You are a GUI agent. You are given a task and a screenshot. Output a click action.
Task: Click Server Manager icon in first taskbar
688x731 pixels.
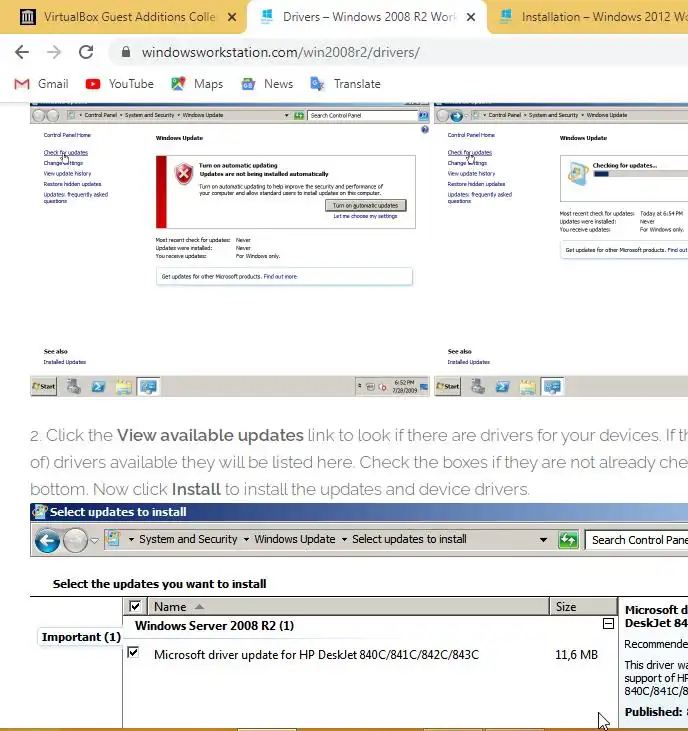click(x=73, y=386)
